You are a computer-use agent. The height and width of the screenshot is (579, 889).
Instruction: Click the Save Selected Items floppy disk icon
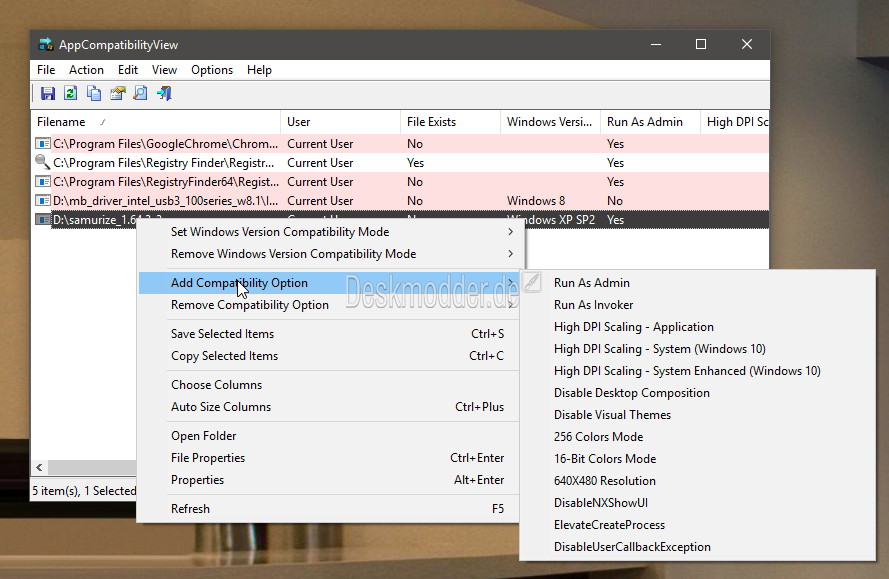(48, 94)
